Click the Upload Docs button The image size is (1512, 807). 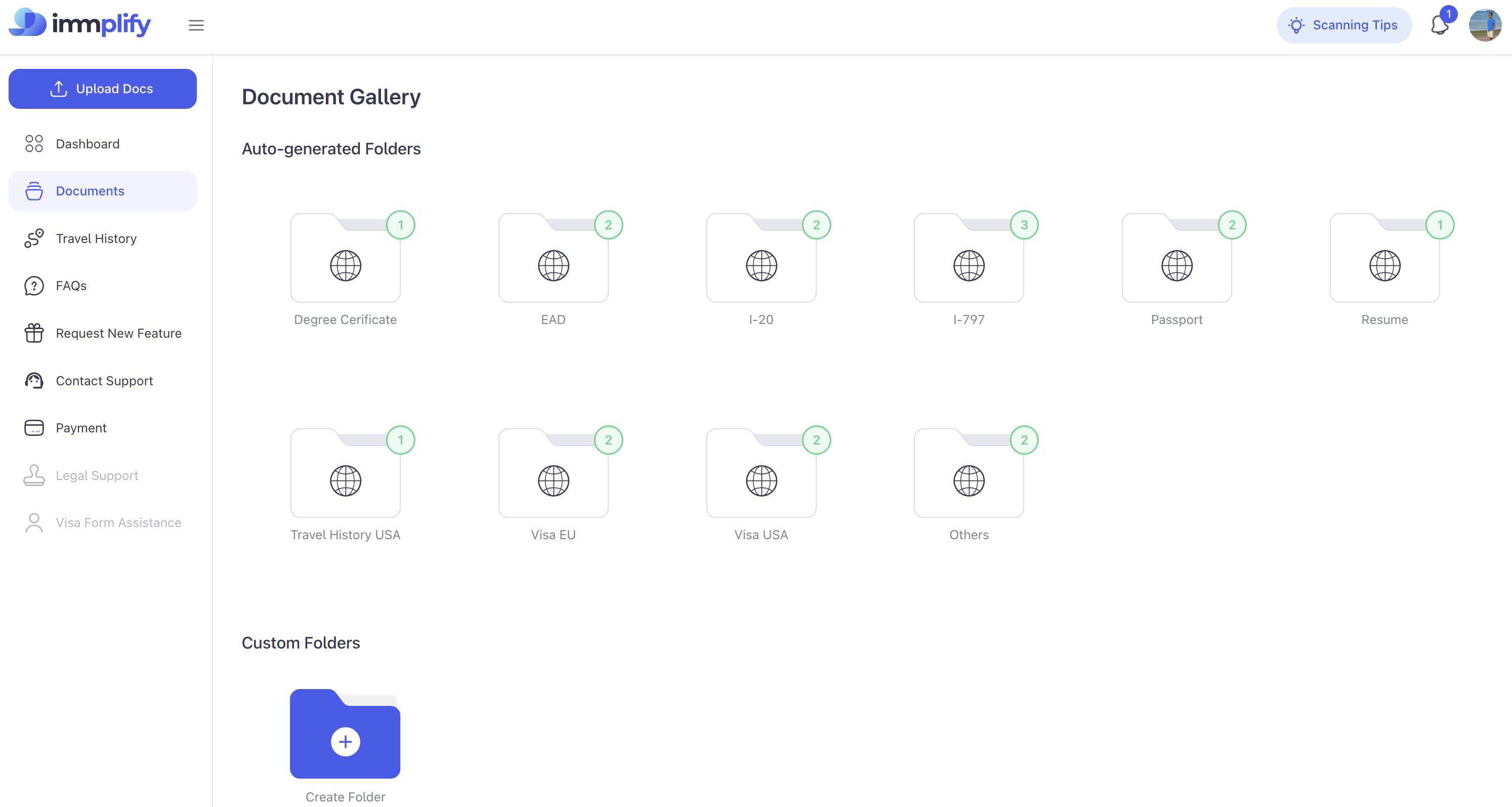tap(102, 89)
